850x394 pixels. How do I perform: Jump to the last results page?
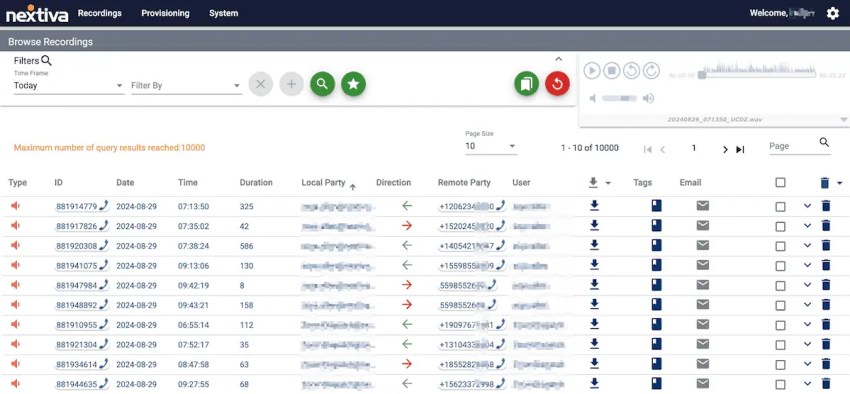(x=740, y=150)
